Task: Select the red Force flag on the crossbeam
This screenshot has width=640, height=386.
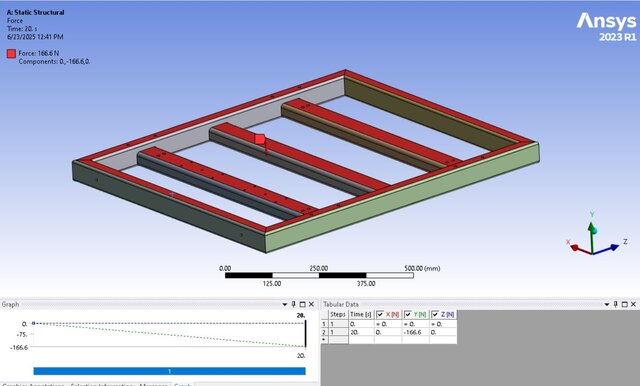Action: coord(260,139)
